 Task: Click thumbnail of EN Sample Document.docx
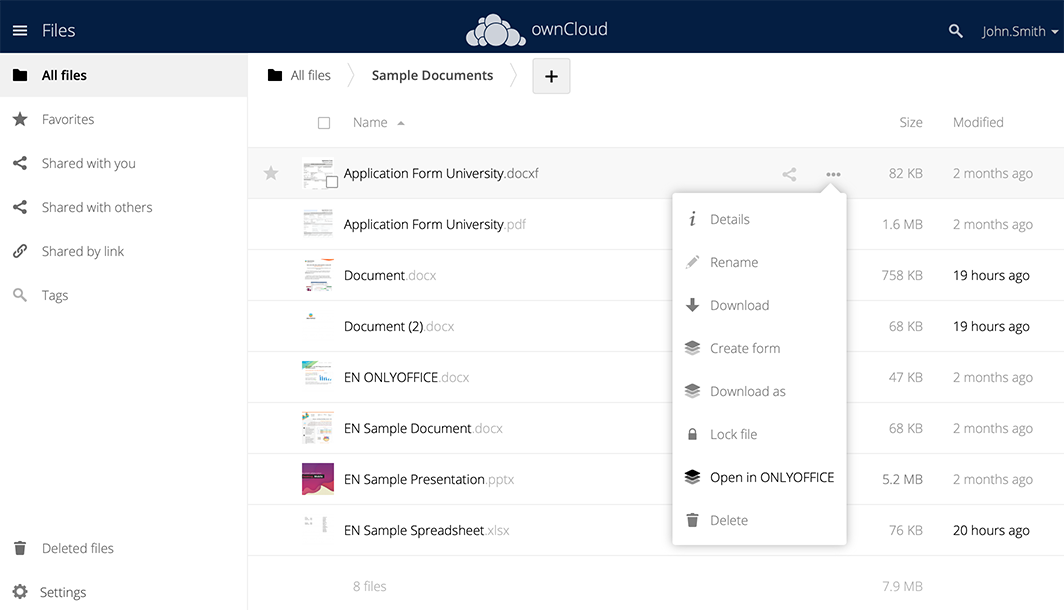pyautogui.click(x=318, y=427)
